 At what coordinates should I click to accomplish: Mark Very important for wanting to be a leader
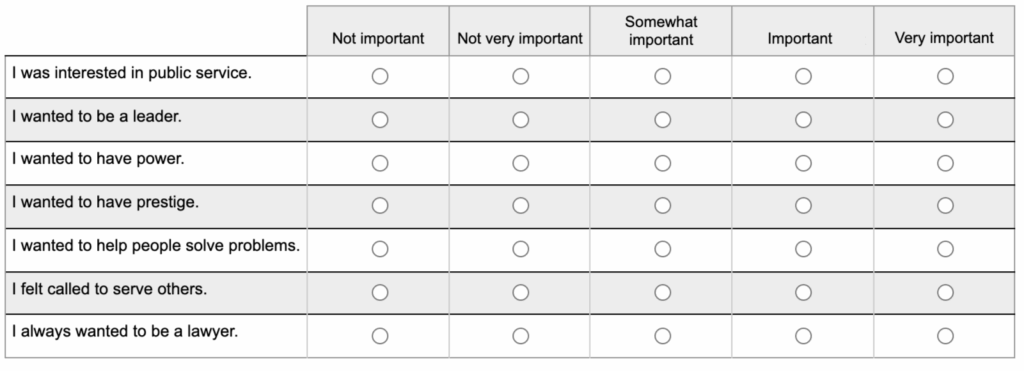pyautogui.click(x=945, y=120)
